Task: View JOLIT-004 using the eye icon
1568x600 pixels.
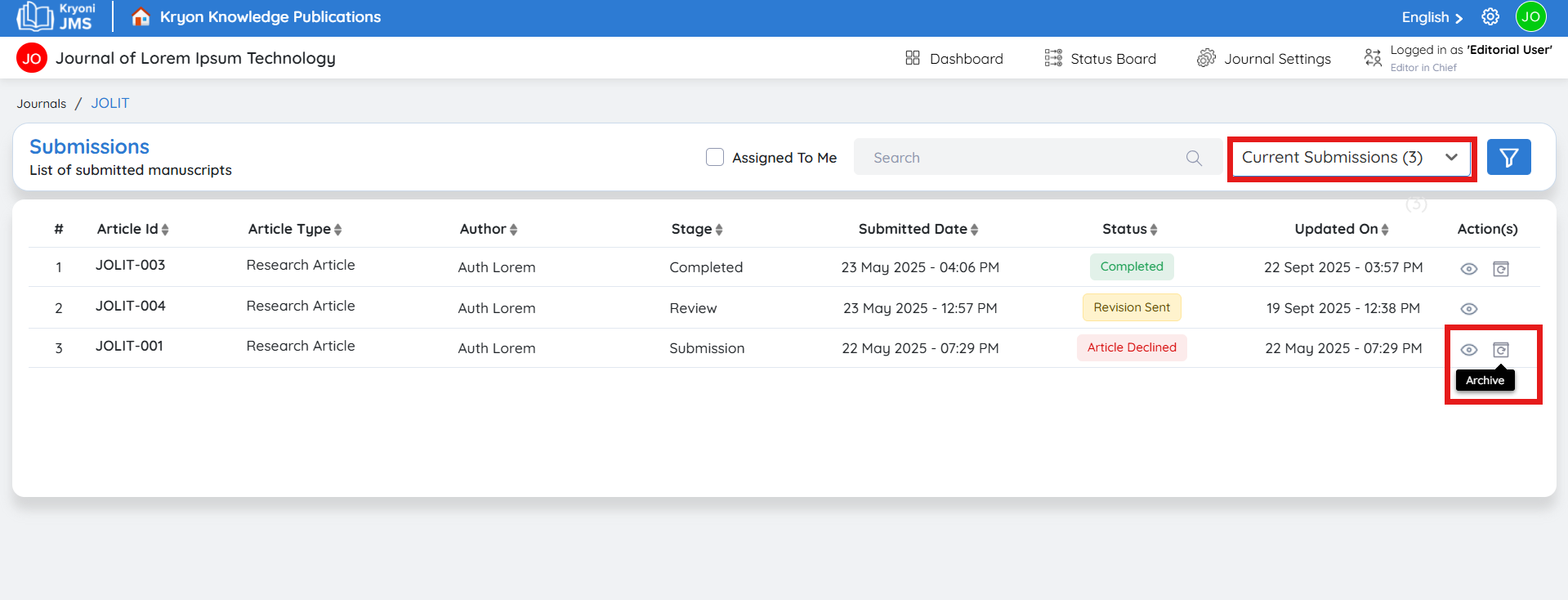Action: click(1468, 309)
